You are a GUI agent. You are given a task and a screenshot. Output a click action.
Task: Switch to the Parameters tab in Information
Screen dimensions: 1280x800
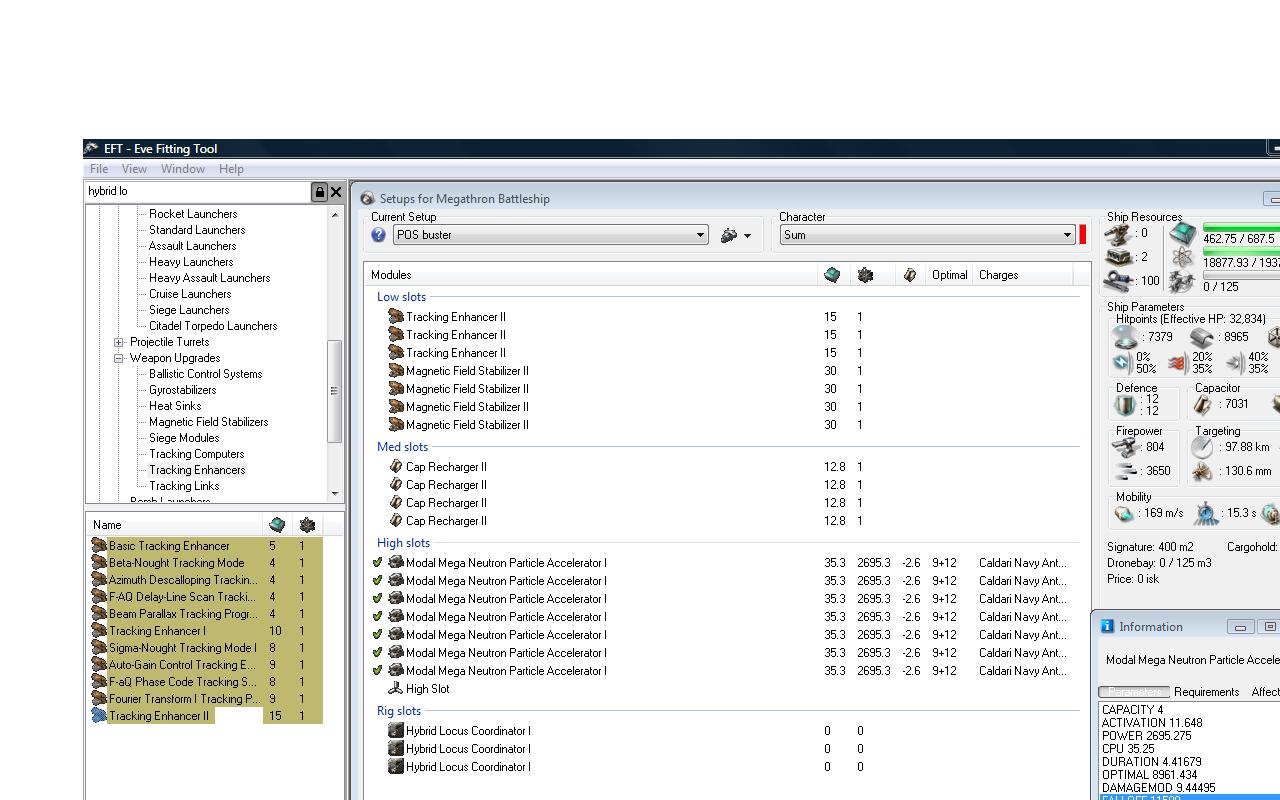[x=1134, y=692]
